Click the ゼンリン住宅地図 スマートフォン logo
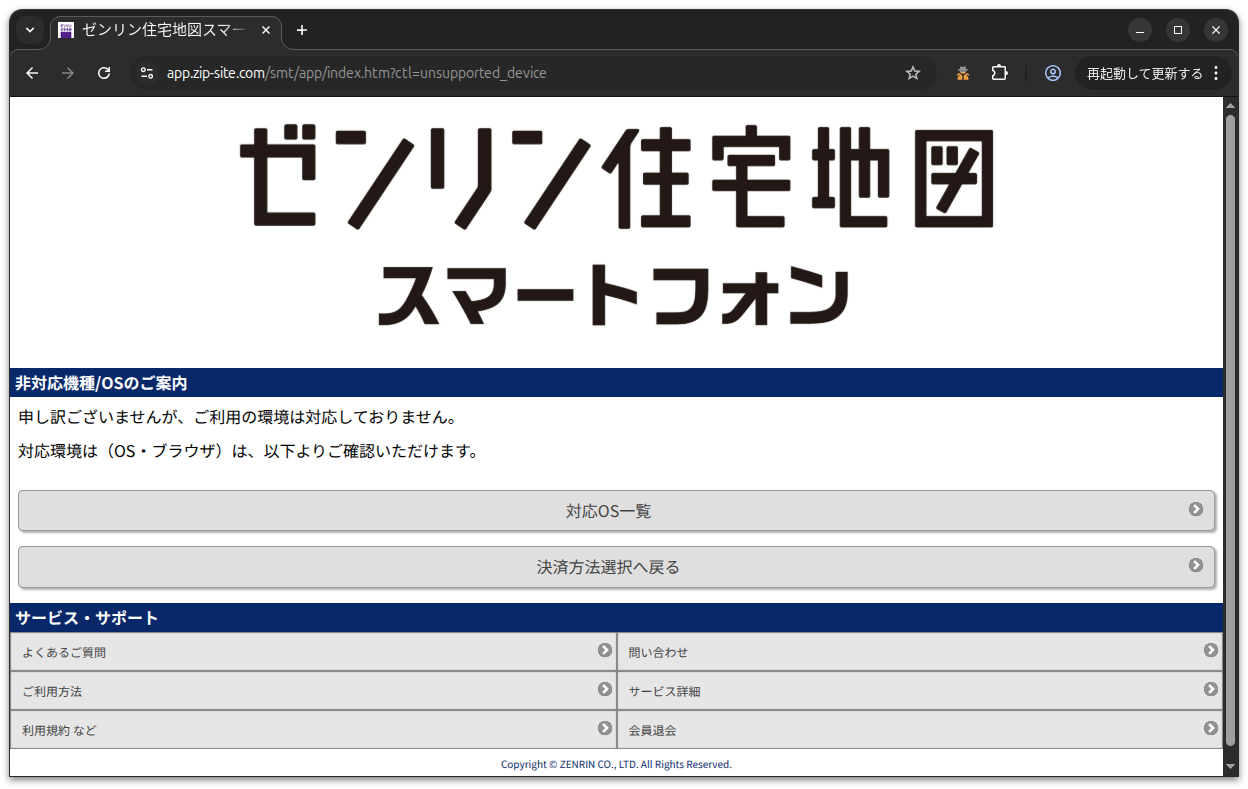The height and width of the screenshot is (789, 1248). point(616,226)
